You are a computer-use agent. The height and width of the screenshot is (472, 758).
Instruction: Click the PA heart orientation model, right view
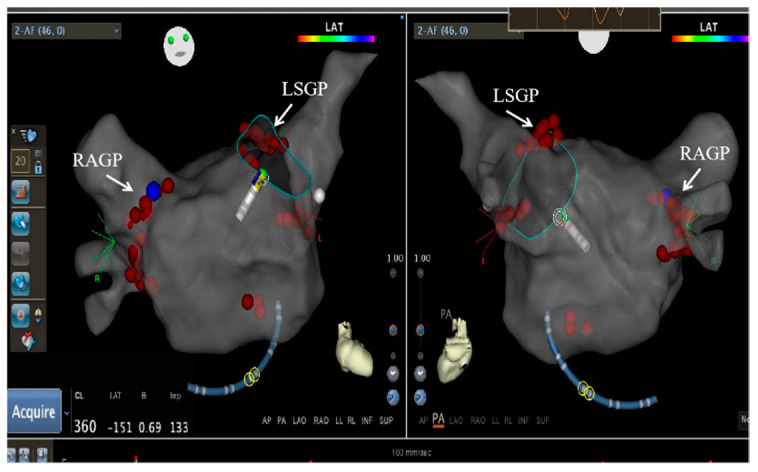(x=455, y=349)
